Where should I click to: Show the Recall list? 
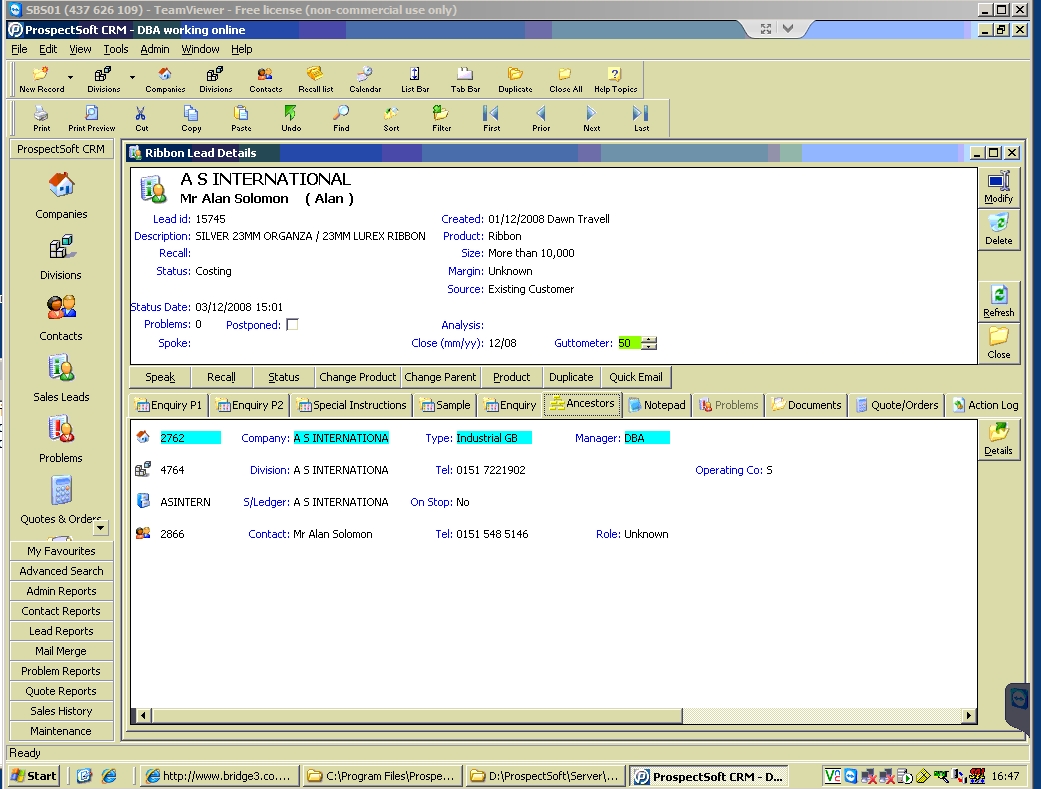click(315, 79)
